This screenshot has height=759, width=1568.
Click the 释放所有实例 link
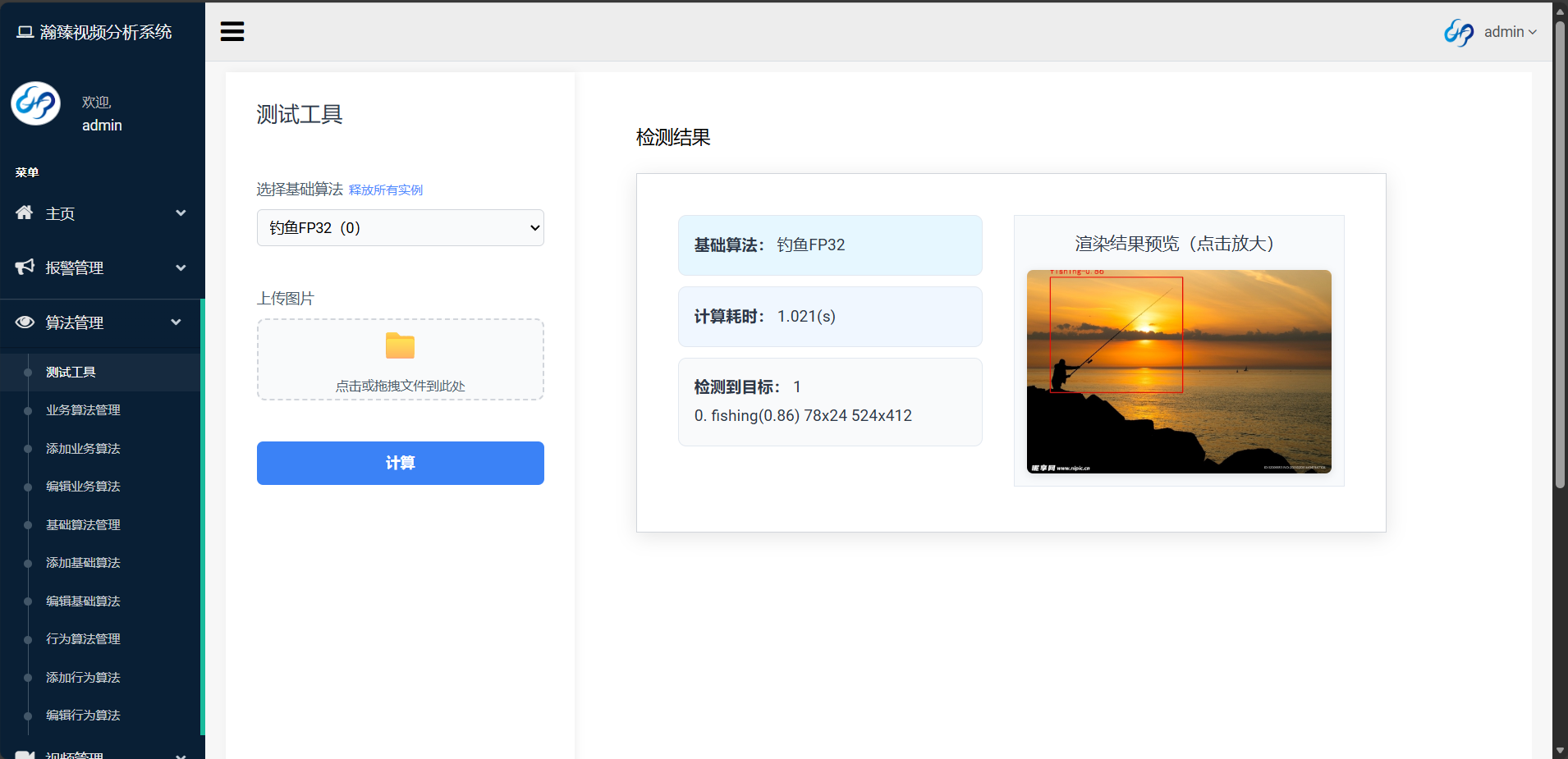[384, 190]
